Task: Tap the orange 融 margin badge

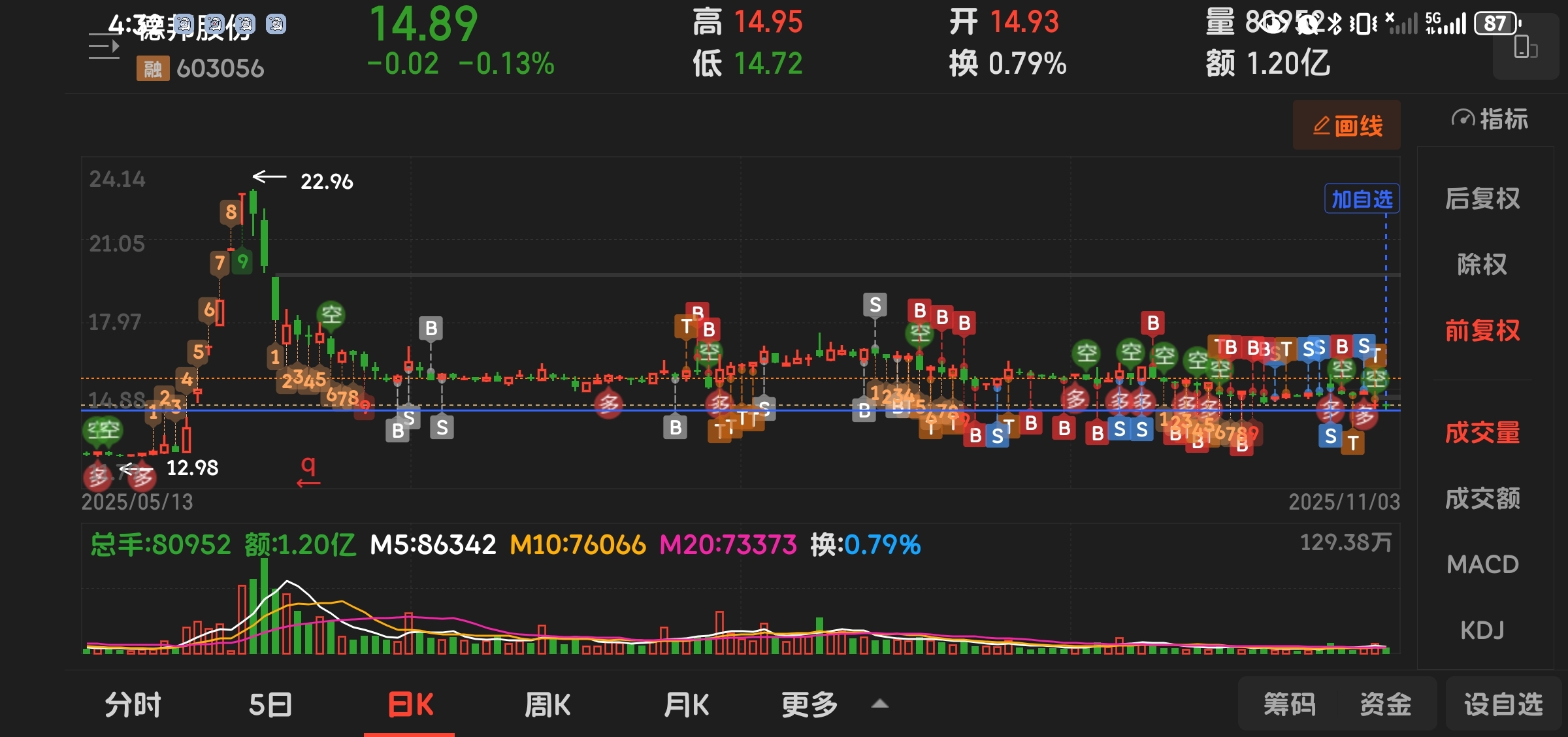Action: (x=152, y=69)
